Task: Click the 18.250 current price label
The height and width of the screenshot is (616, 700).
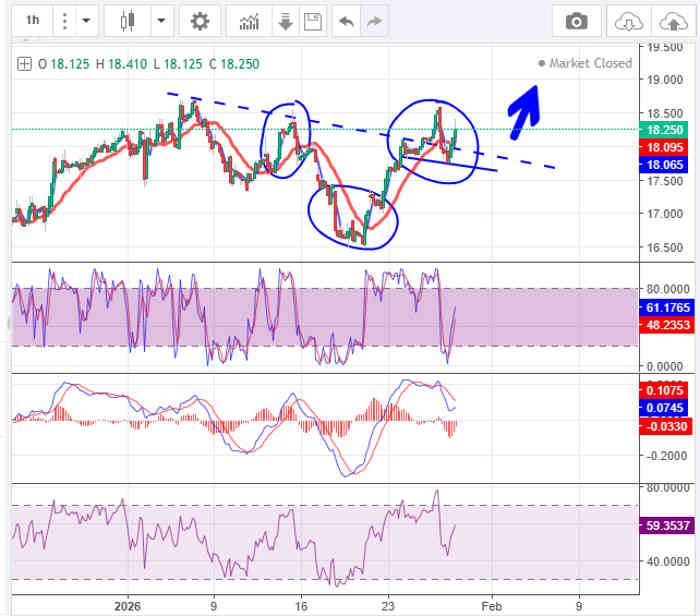Action: 664,130
